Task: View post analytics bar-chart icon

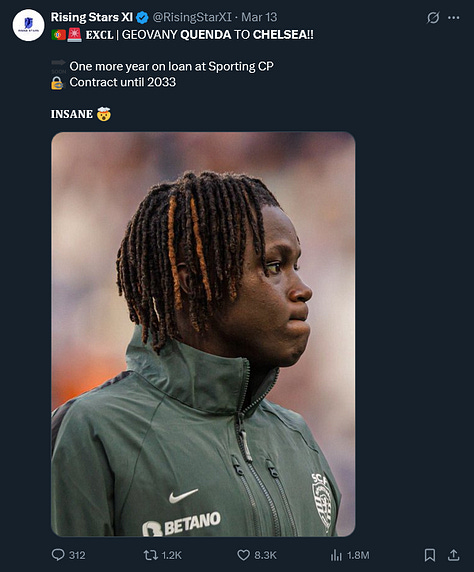Action: pyautogui.click(x=336, y=555)
